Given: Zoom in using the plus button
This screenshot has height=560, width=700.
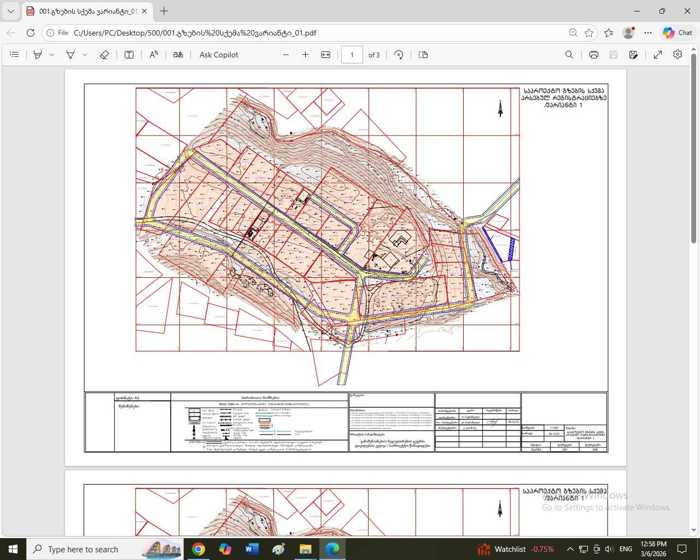Looking at the screenshot, I should click(305, 55).
